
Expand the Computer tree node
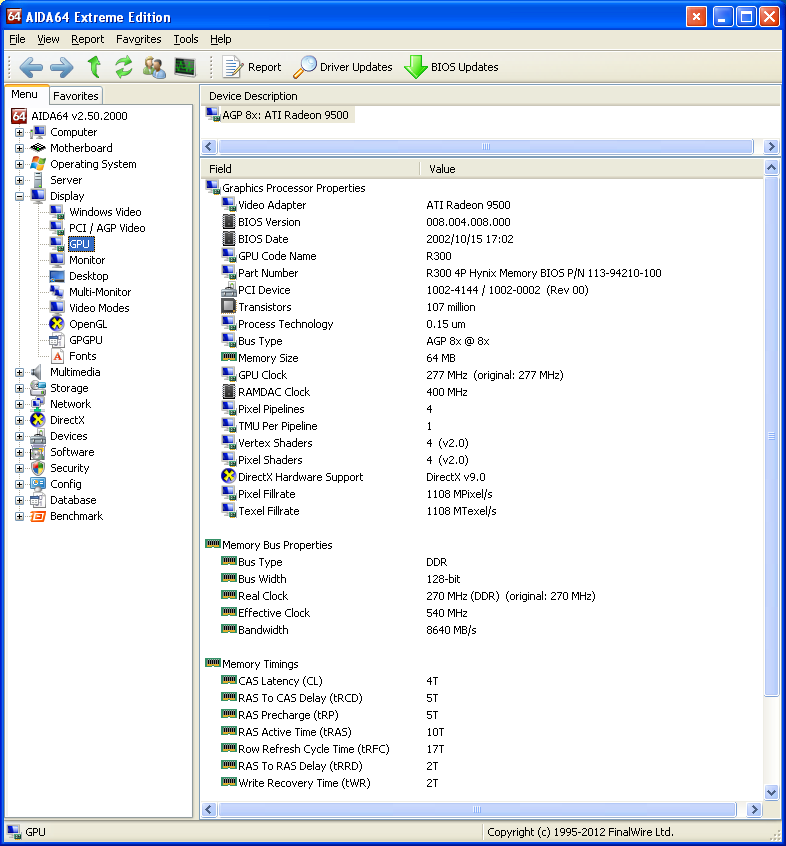coord(19,132)
